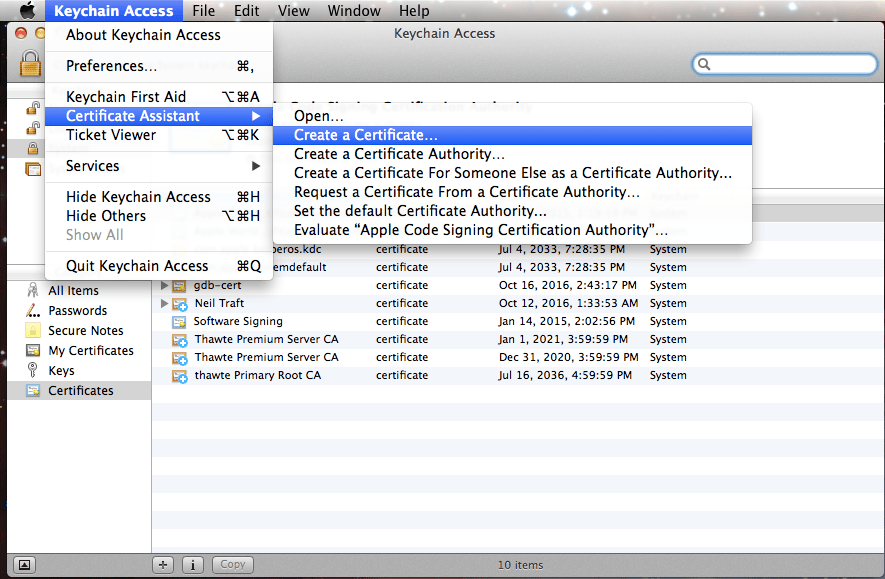The image size is (885, 579).
Task: Click the Thawte Premium Server CA icon expiring Jan 1, 2021
Action: click(179, 340)
